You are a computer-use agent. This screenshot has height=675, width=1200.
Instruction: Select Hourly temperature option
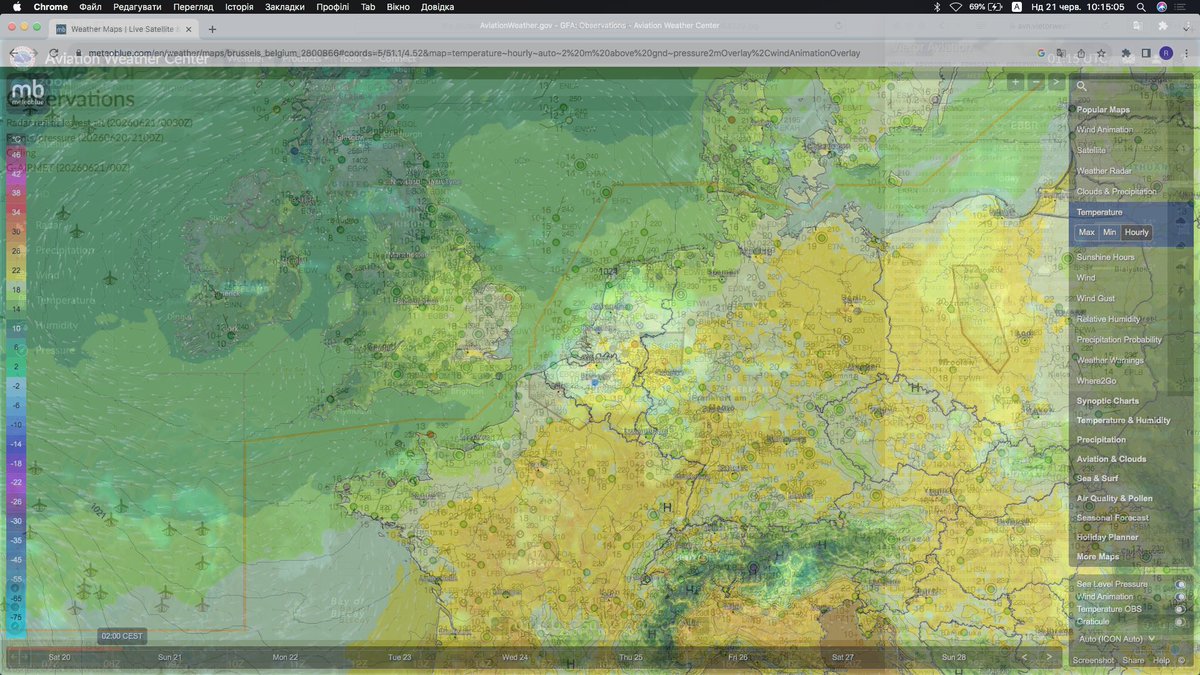coord(1137,232)
